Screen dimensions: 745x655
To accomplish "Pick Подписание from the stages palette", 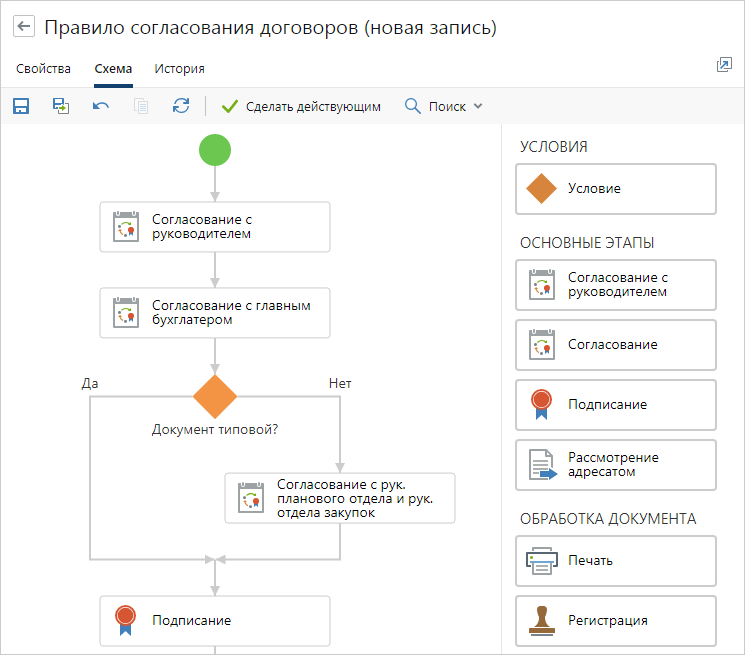I will (615, 405).
